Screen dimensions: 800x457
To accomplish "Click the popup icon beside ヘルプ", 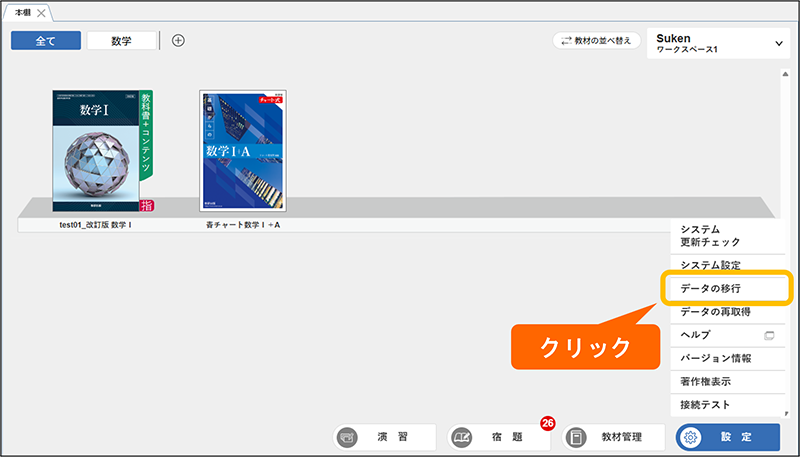I will [770, 335].
